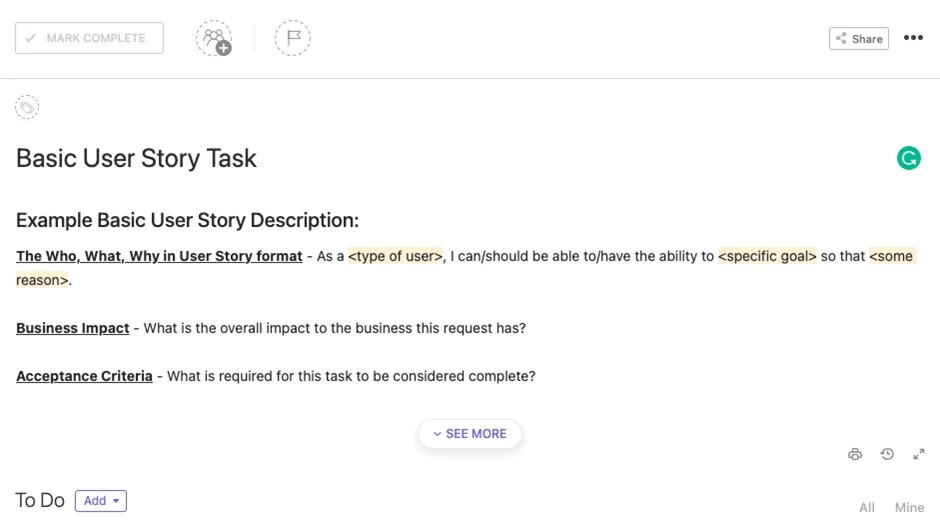
Task: Share this task
Action: tap(859, 39)
